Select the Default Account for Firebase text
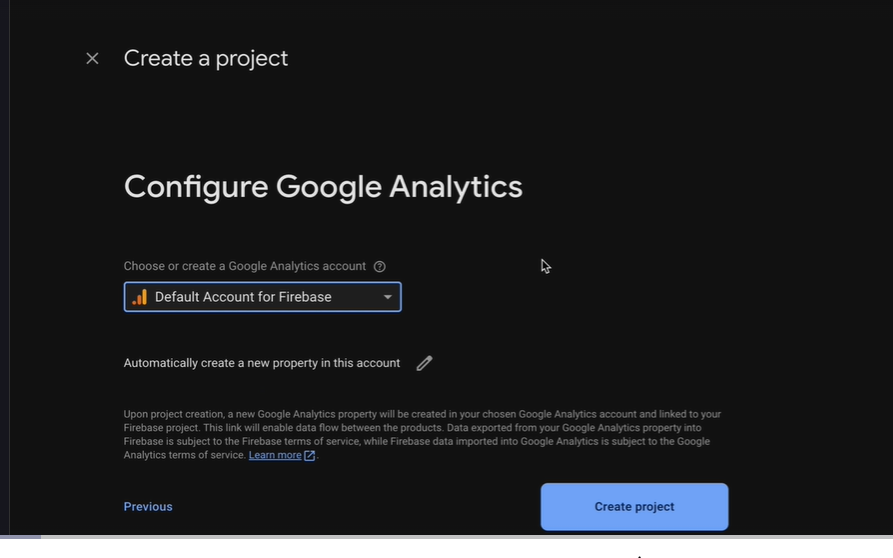 pos(243,297)
